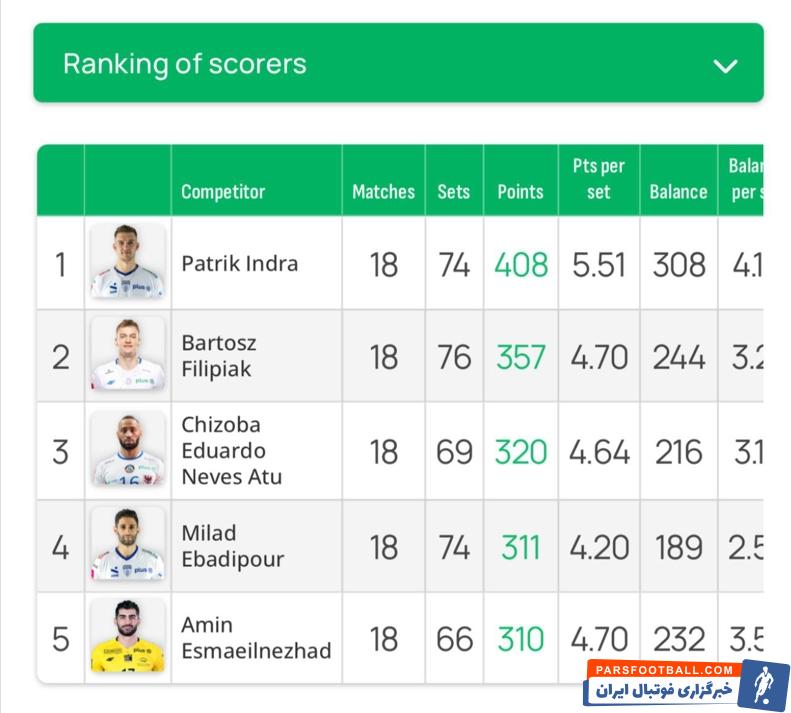Click Chizoba's 320 points value
This screenshot has width=791, height=713.
click(521, 452)
